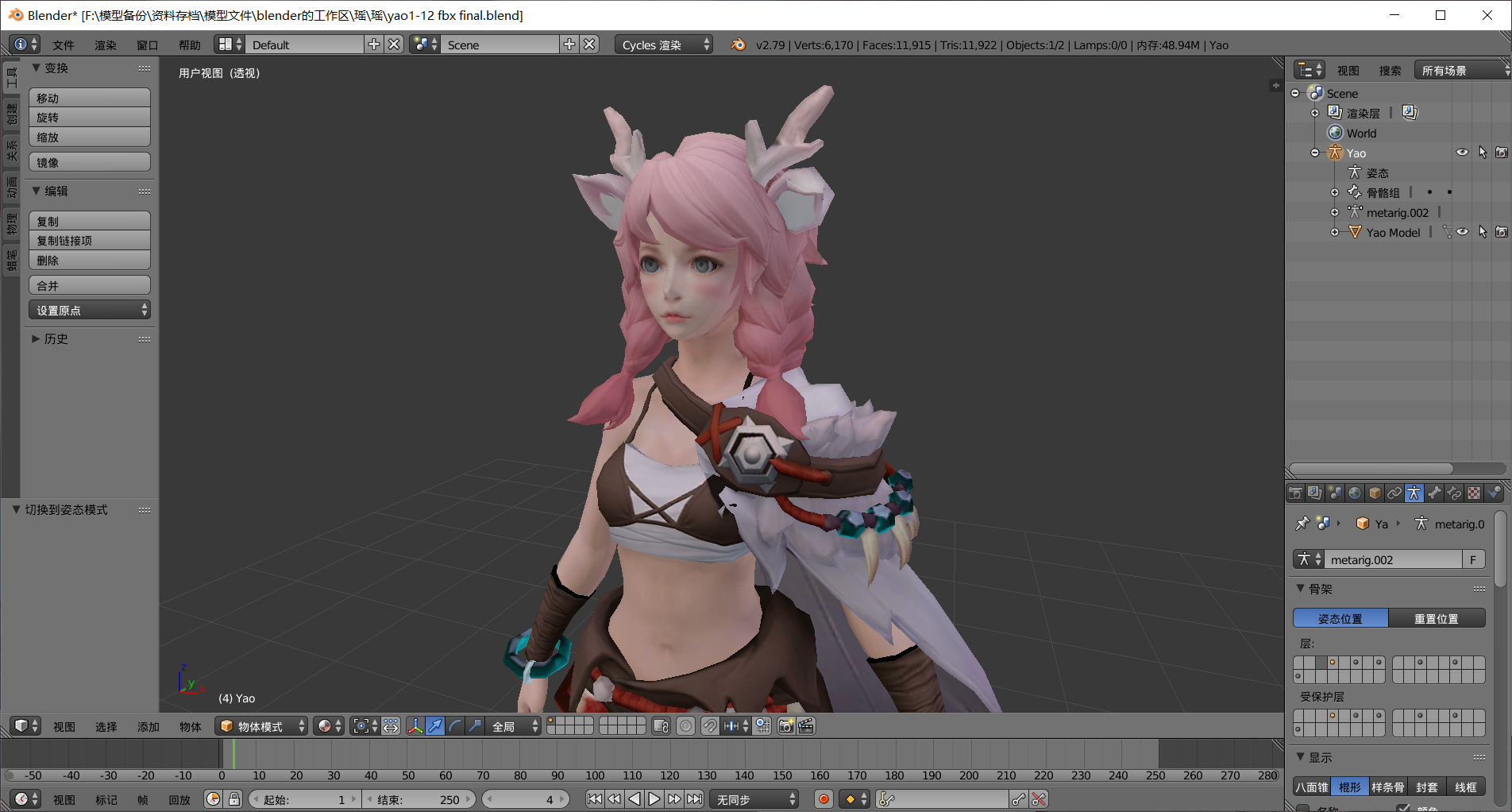
Task: Click the Blender logo in the info header
Action: pos(739,44)
